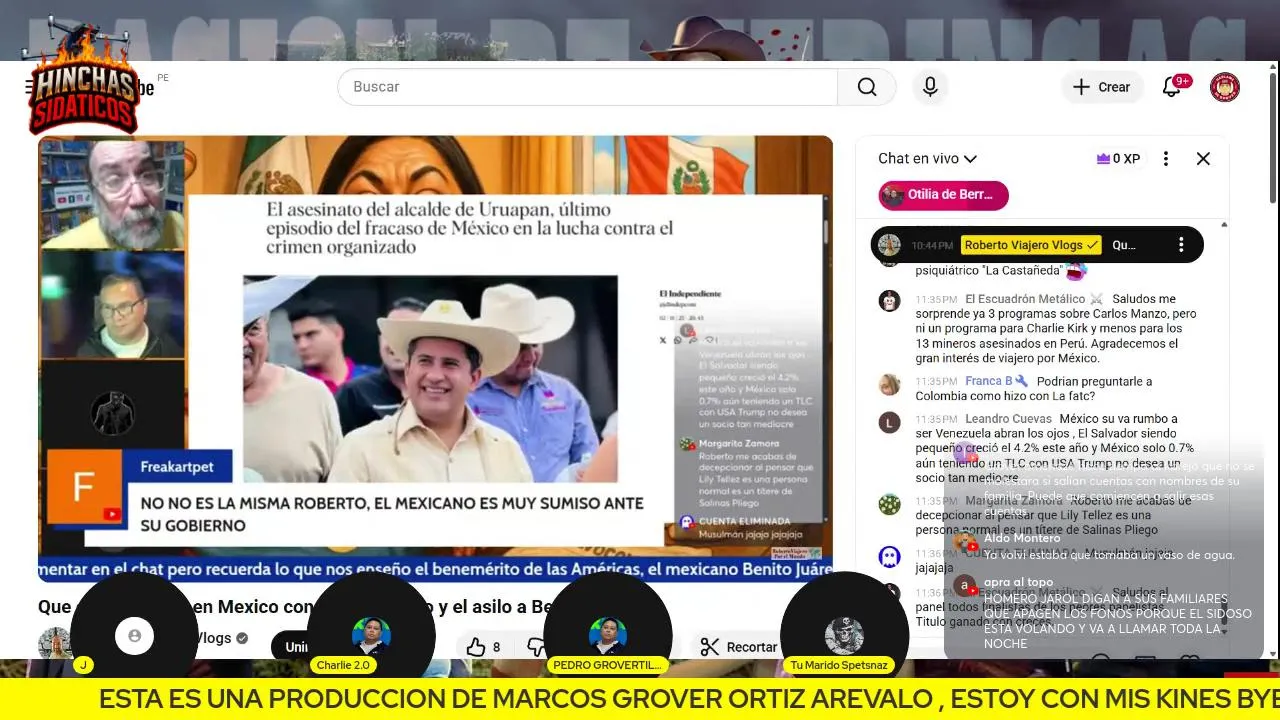Click El Escuadrón Metálico's chat avatar
1280x720 pixels.
889,300
